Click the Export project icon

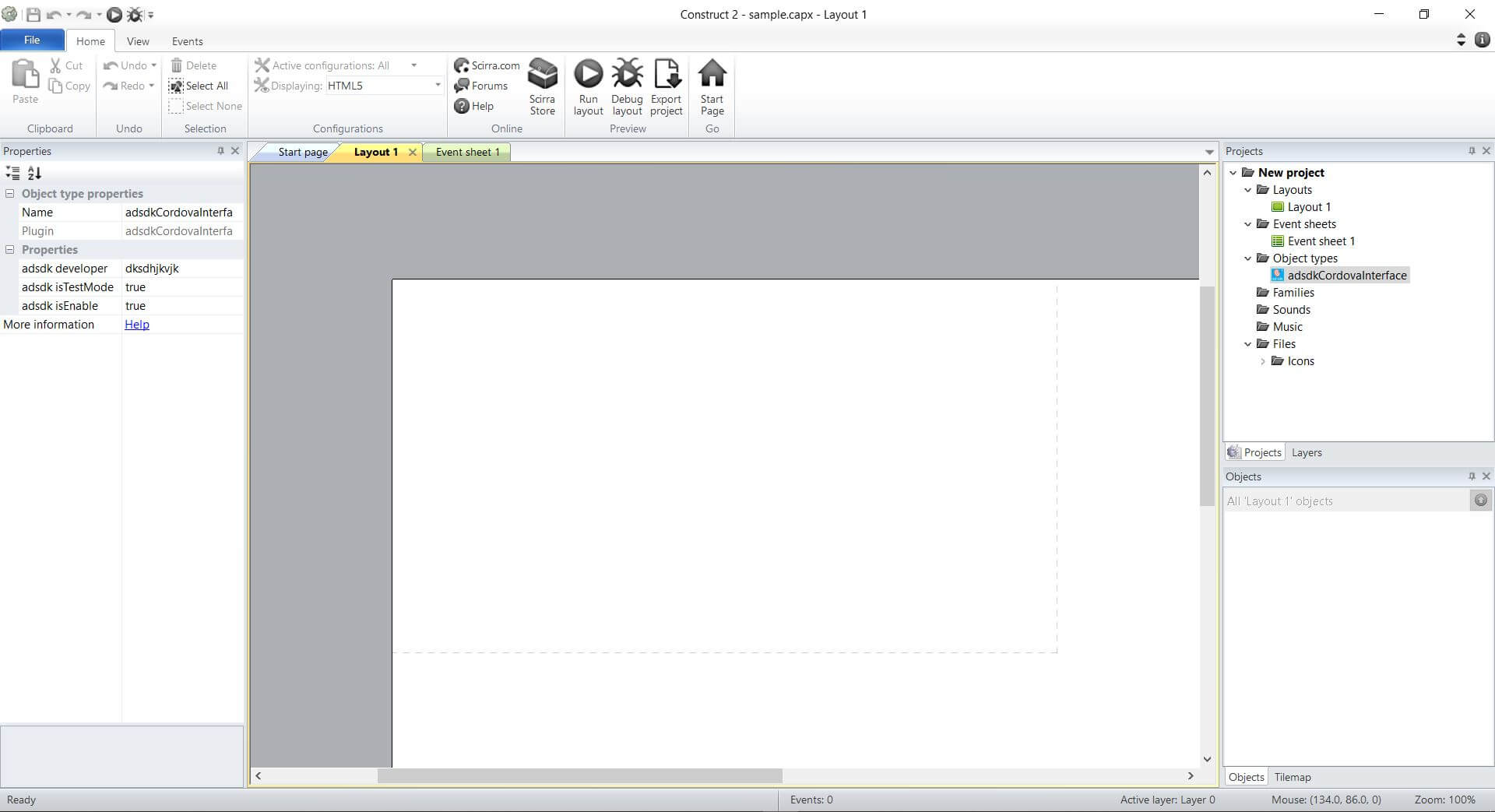click(x=667, y=73)
